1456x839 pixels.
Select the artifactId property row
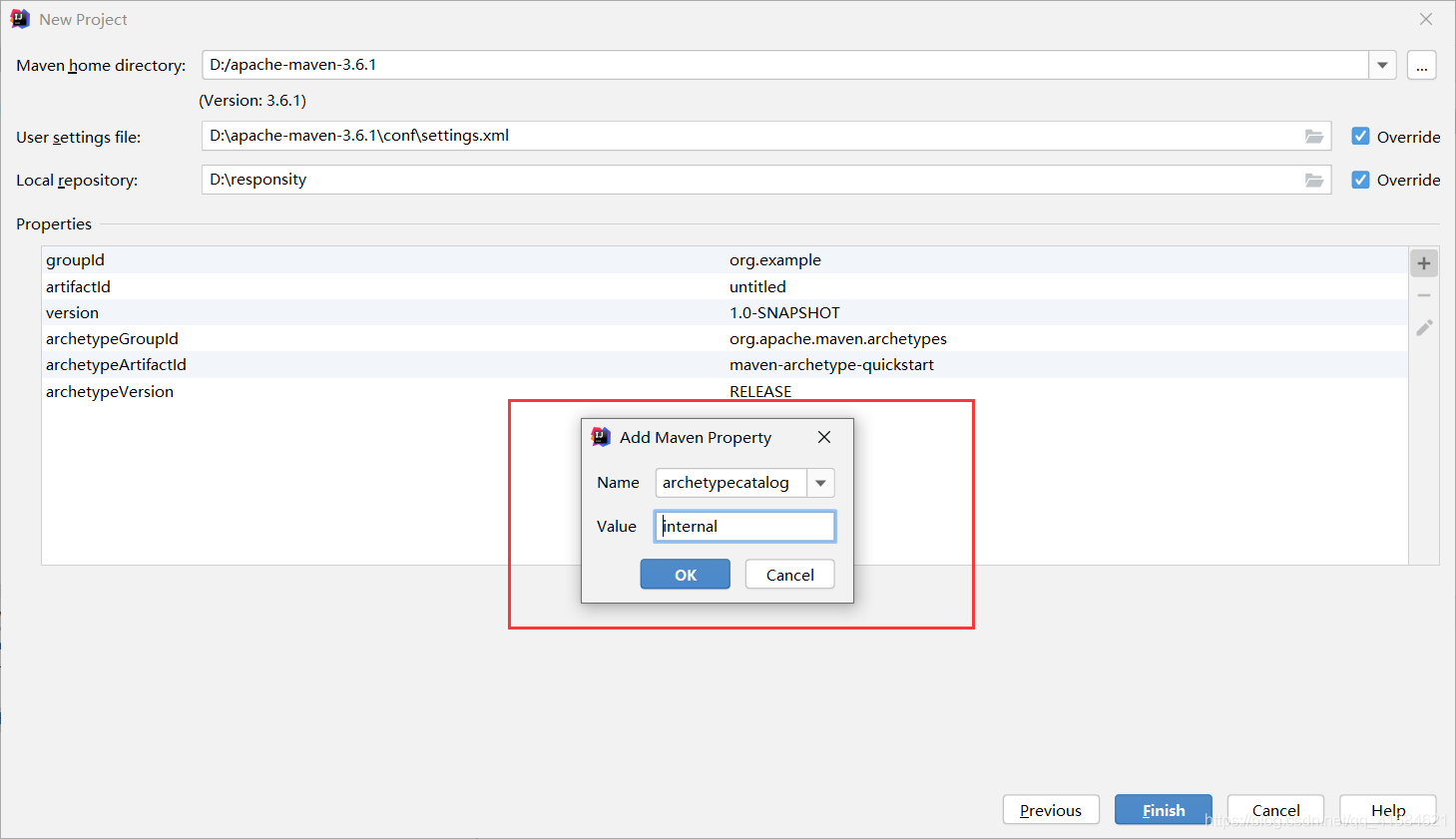(x=725, y=286)
